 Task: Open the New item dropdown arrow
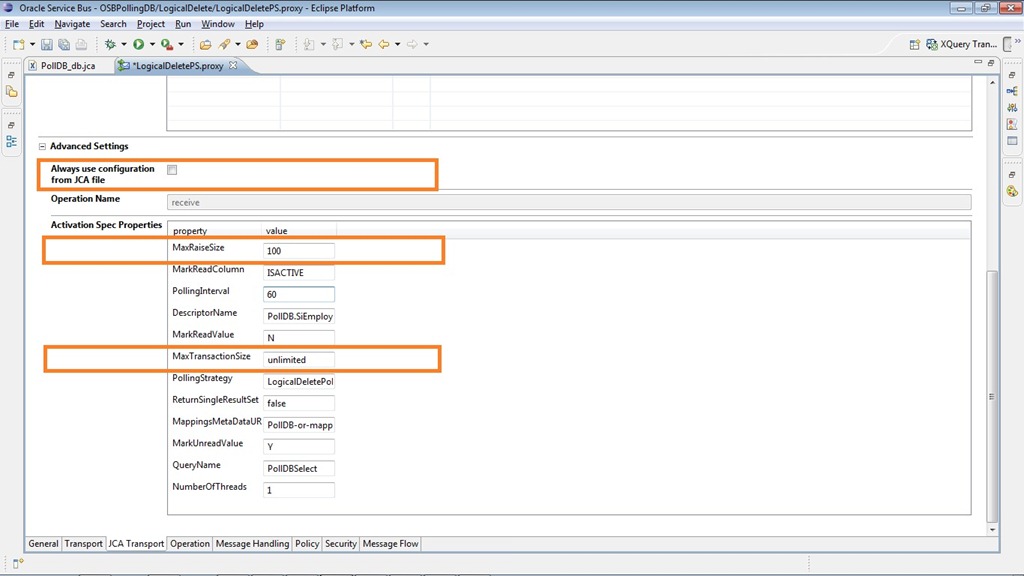pyautogui.click(x=32, y=44)
